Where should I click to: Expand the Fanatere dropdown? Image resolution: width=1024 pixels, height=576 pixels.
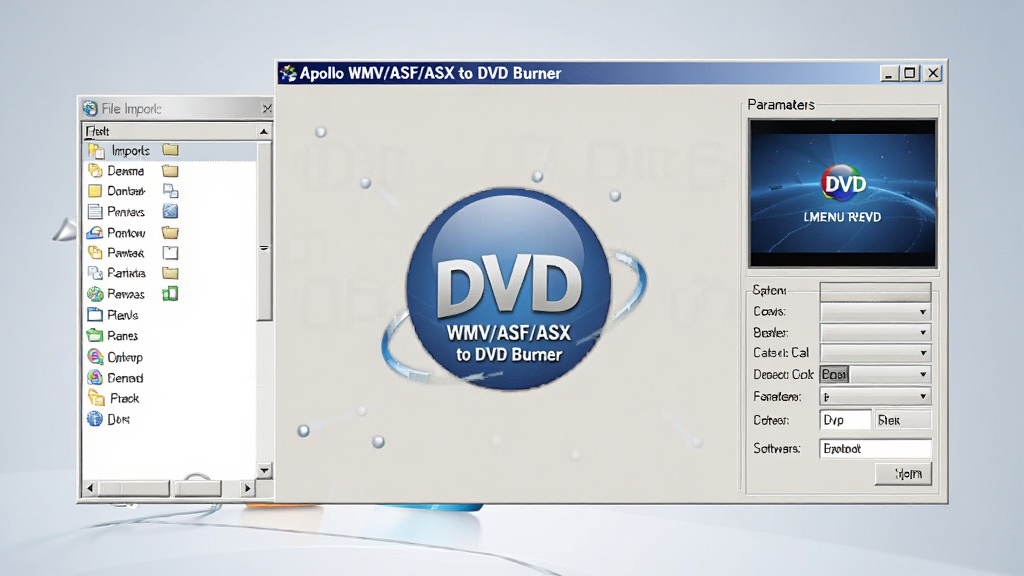click(x=875, y=396)
